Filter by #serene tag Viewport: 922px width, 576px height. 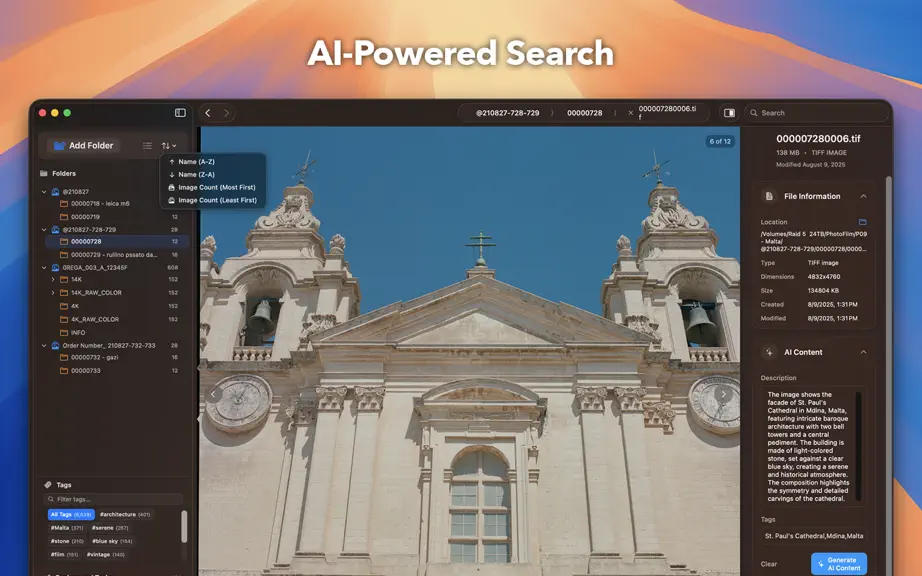(110, 528)
